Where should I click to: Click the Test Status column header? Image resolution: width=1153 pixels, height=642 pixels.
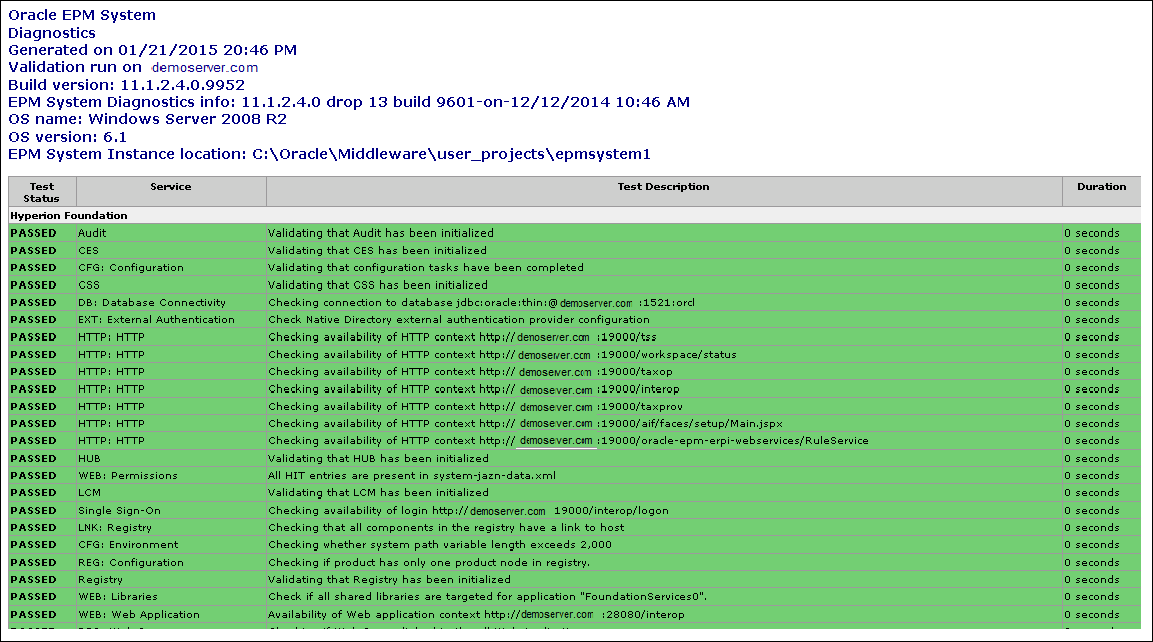pyautogui.click(x=42, y=192)
